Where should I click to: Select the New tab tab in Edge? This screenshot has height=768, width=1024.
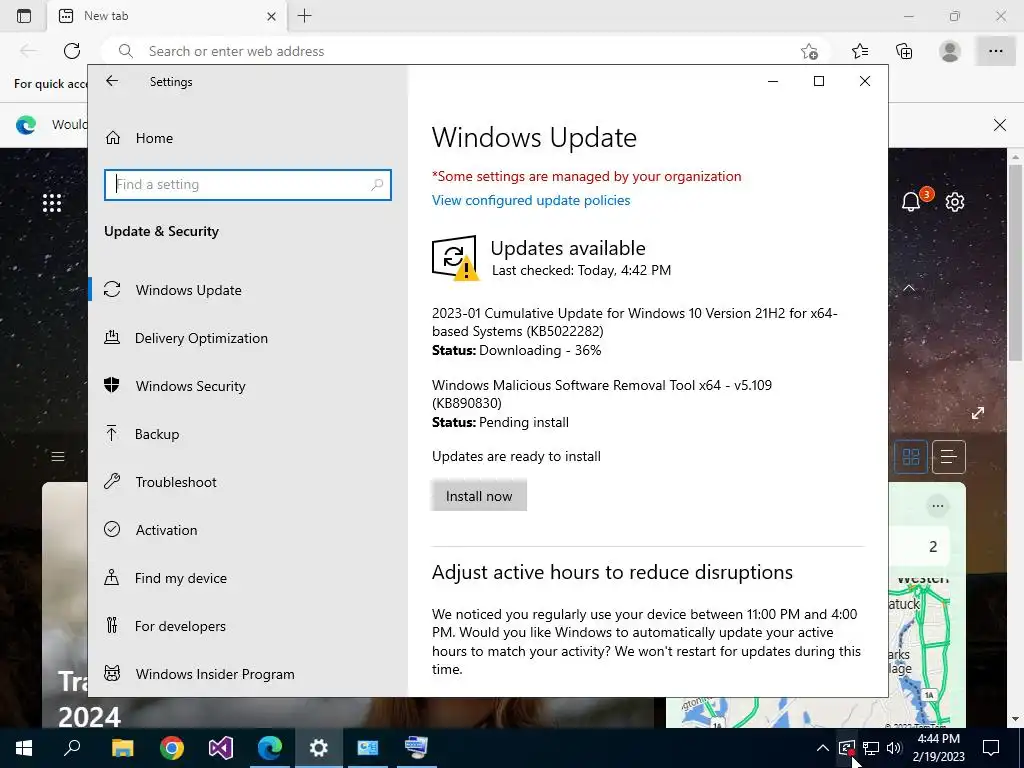(x=167, y=16)
